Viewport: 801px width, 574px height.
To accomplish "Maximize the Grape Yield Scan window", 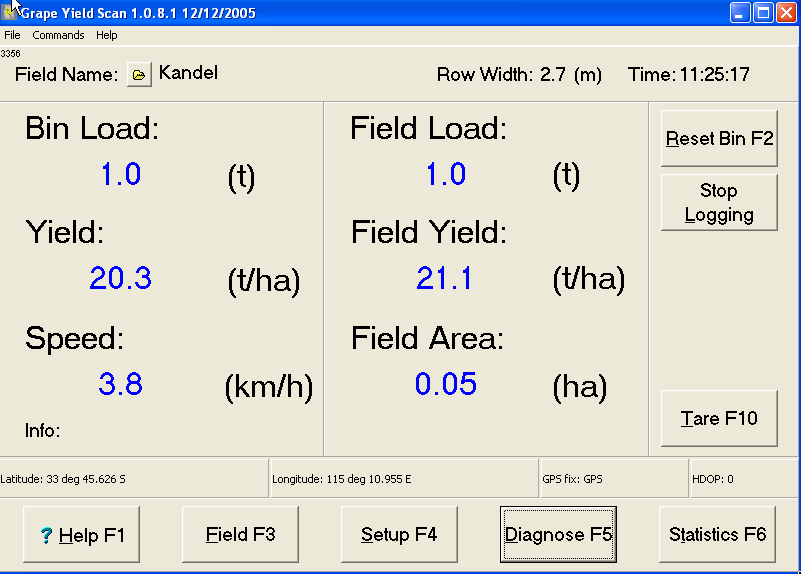I will (x=763, y=13).
